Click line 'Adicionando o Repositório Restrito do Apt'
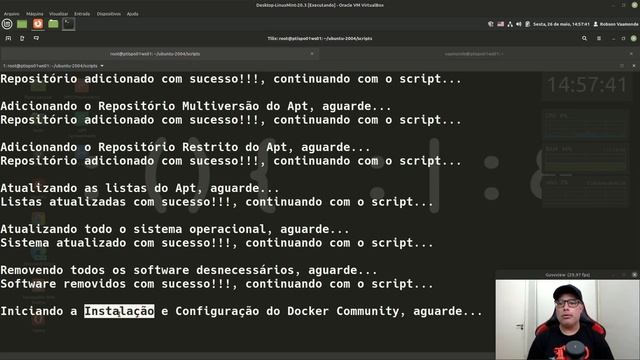Viewport: 640px width, 360px height. tap(185, 147)
